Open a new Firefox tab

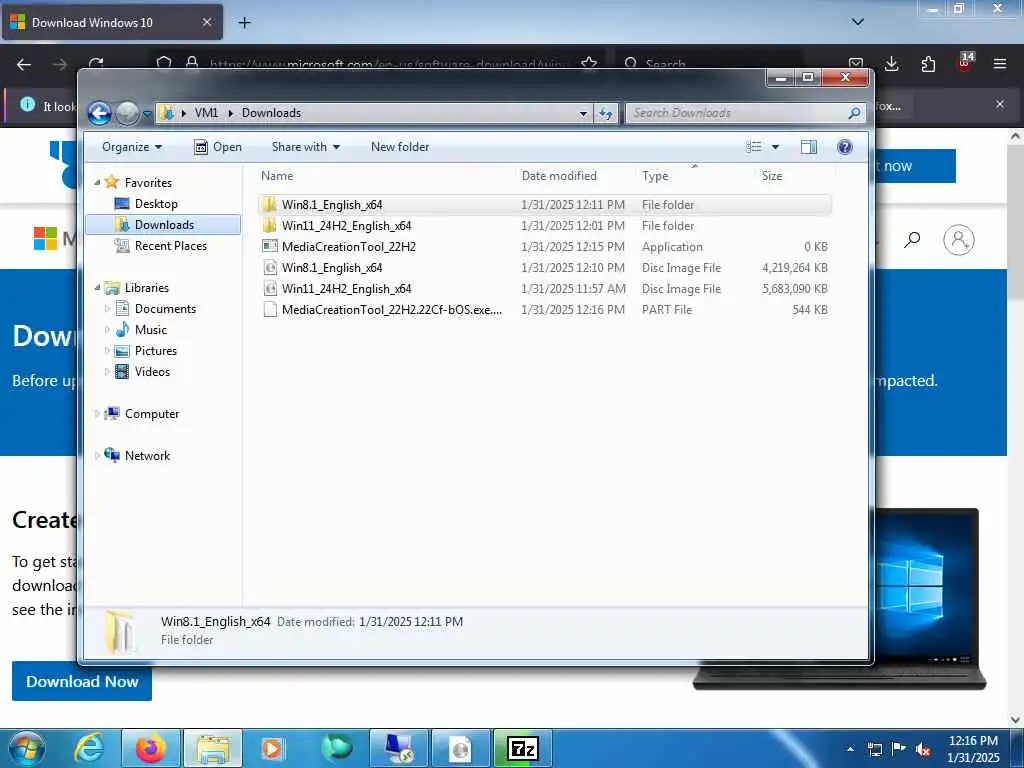244,23
